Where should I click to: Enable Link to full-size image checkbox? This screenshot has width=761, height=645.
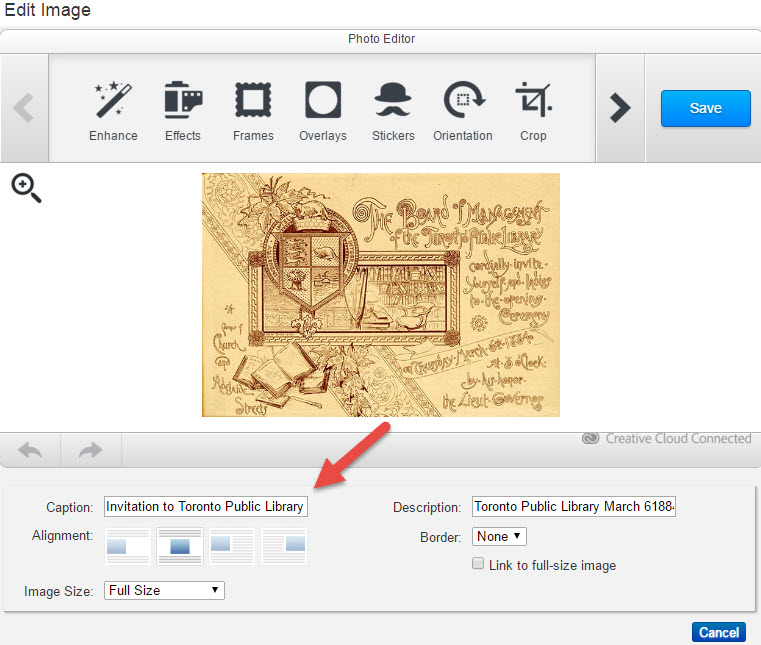pyautogui.click(x=479, y=565)
